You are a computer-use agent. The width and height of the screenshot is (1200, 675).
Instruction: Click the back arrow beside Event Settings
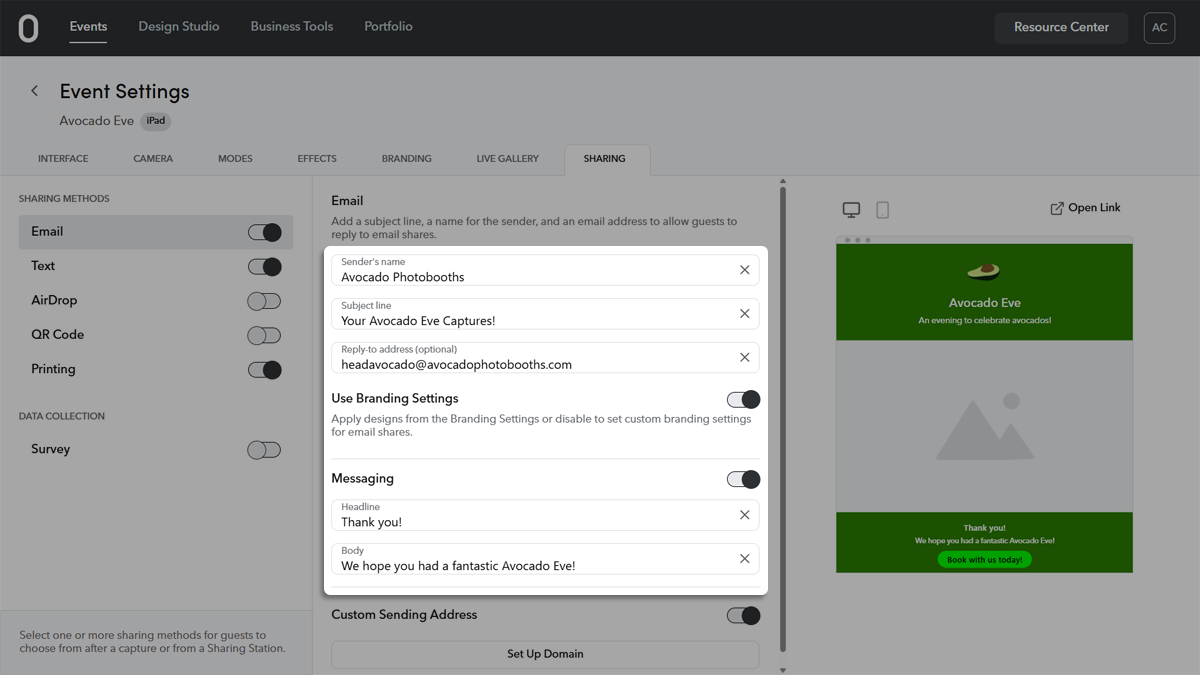pos(34,91)
